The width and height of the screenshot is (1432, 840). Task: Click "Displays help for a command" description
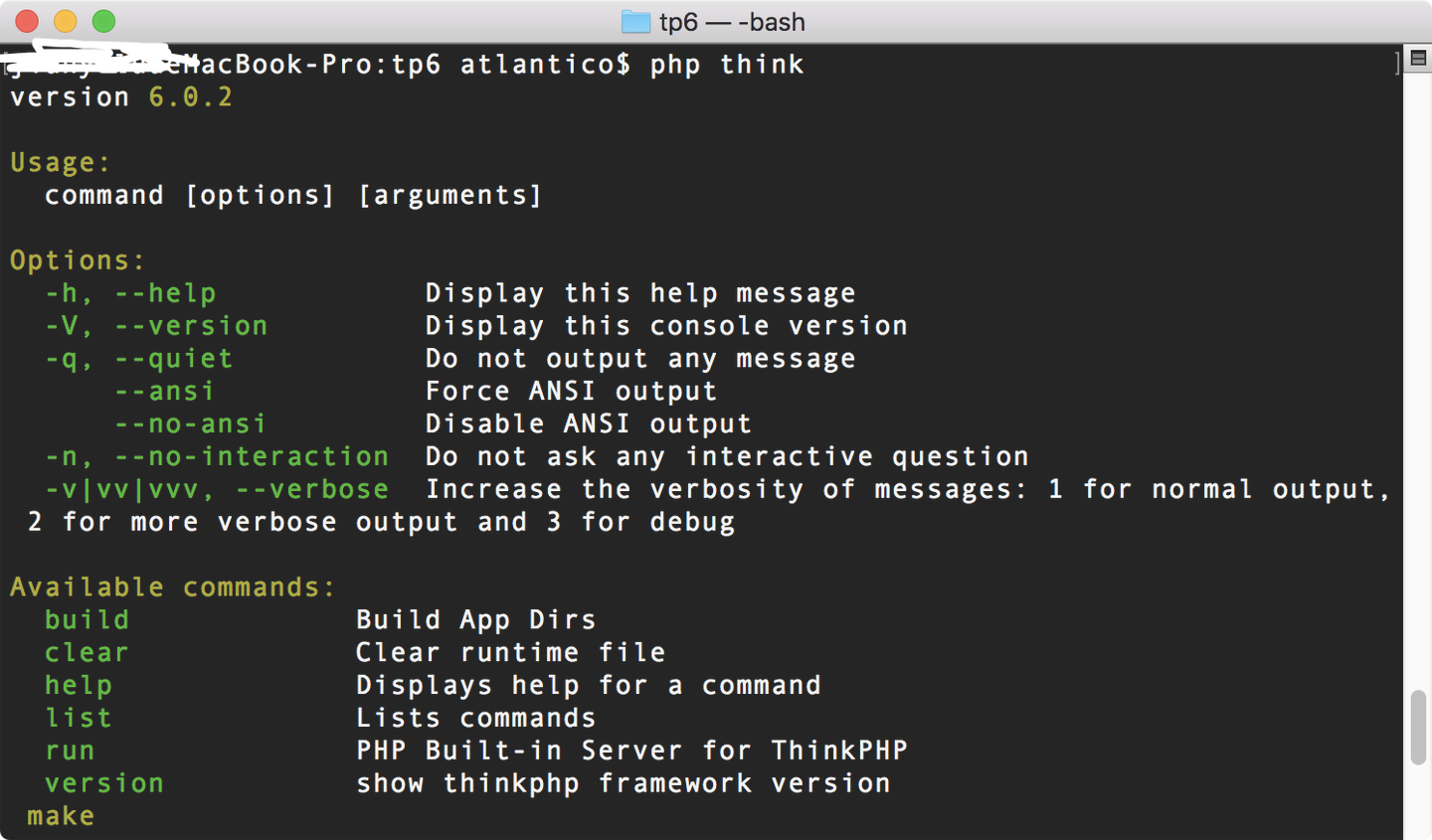[x=589, y=686]
